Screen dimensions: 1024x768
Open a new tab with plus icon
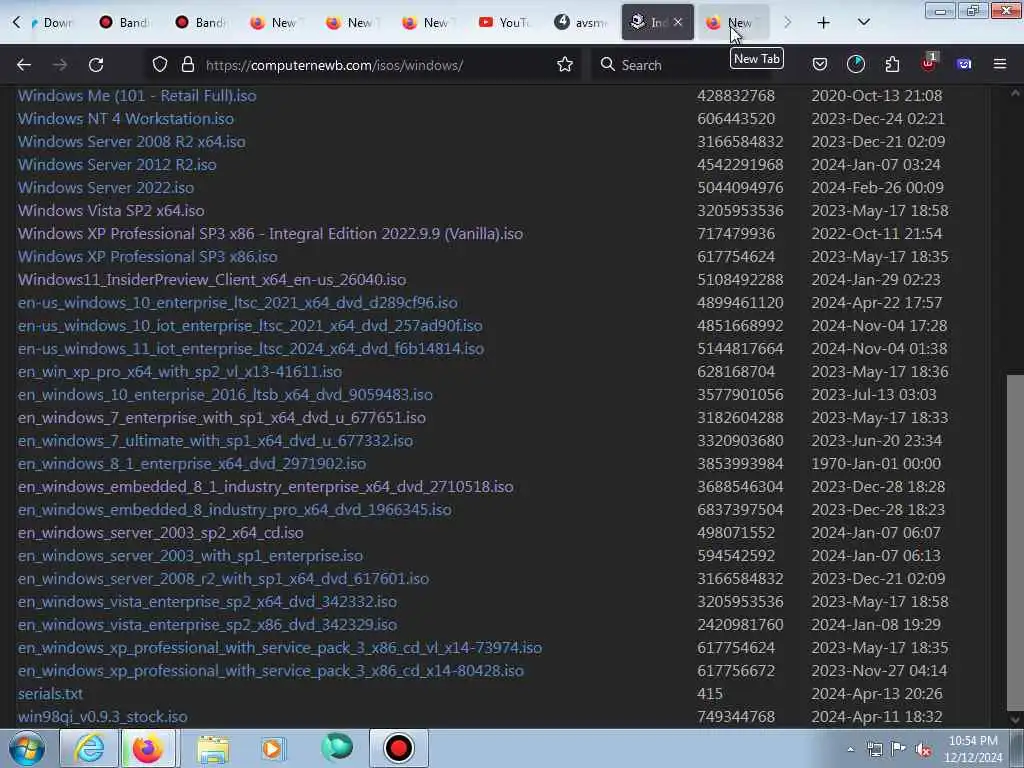(824, 23)
